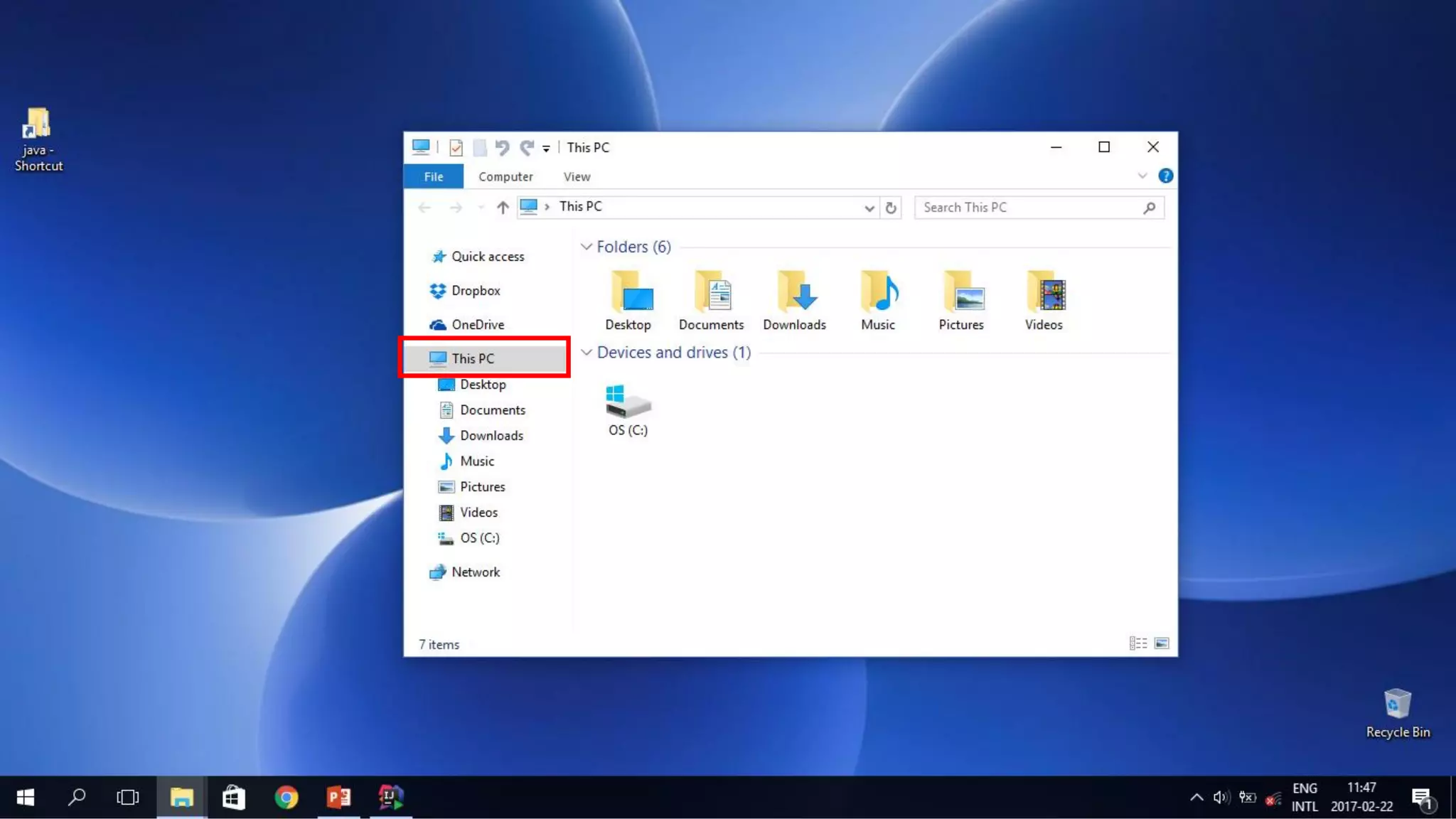The image size is (1456, 819).
Task: Open the Downloads folder icon
Action: click(x=794, y=298)
